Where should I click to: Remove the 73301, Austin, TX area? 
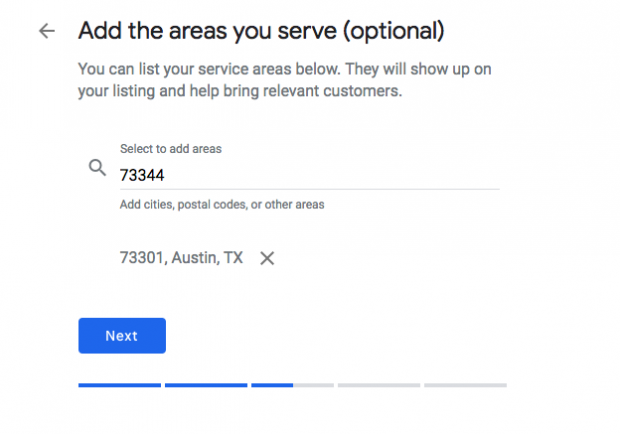pos(267,258)
